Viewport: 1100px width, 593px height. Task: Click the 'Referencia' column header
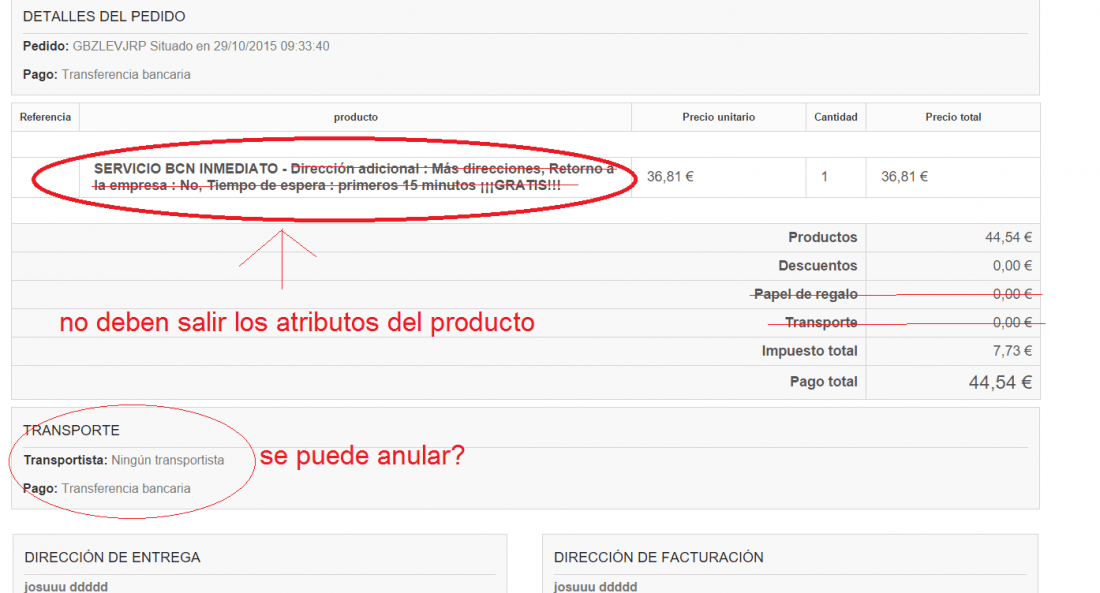pyautogui.click(x=46, y=117)
